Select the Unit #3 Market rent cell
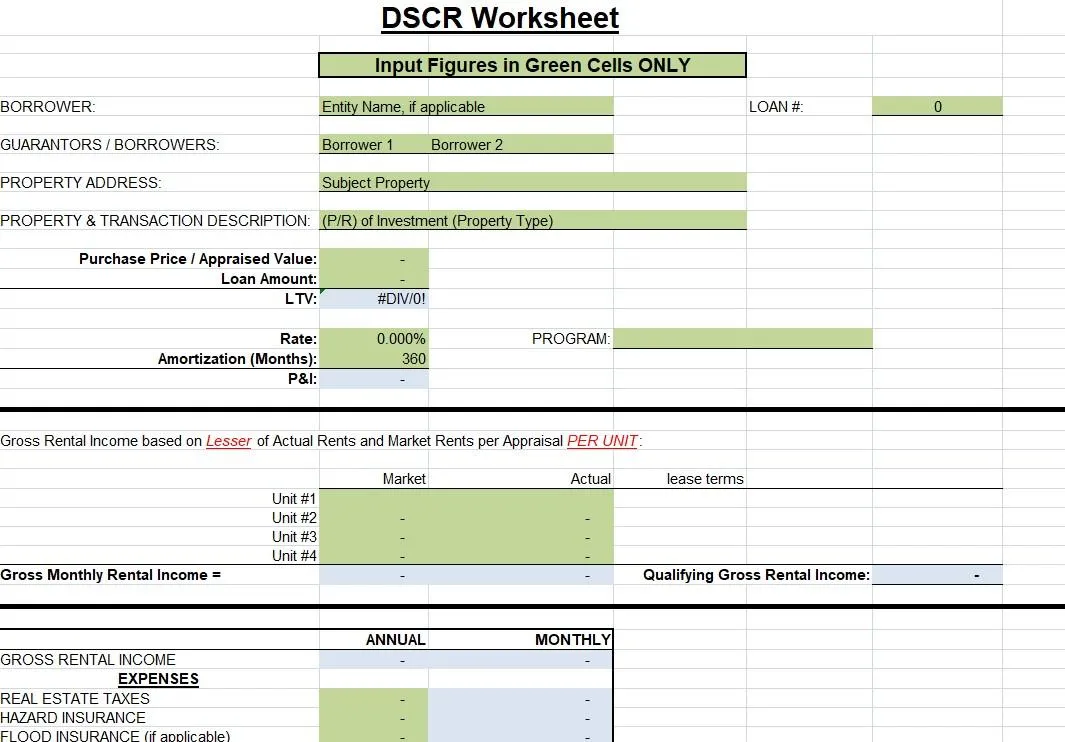This screenshot has height=742, width=1065. (374, 537)
